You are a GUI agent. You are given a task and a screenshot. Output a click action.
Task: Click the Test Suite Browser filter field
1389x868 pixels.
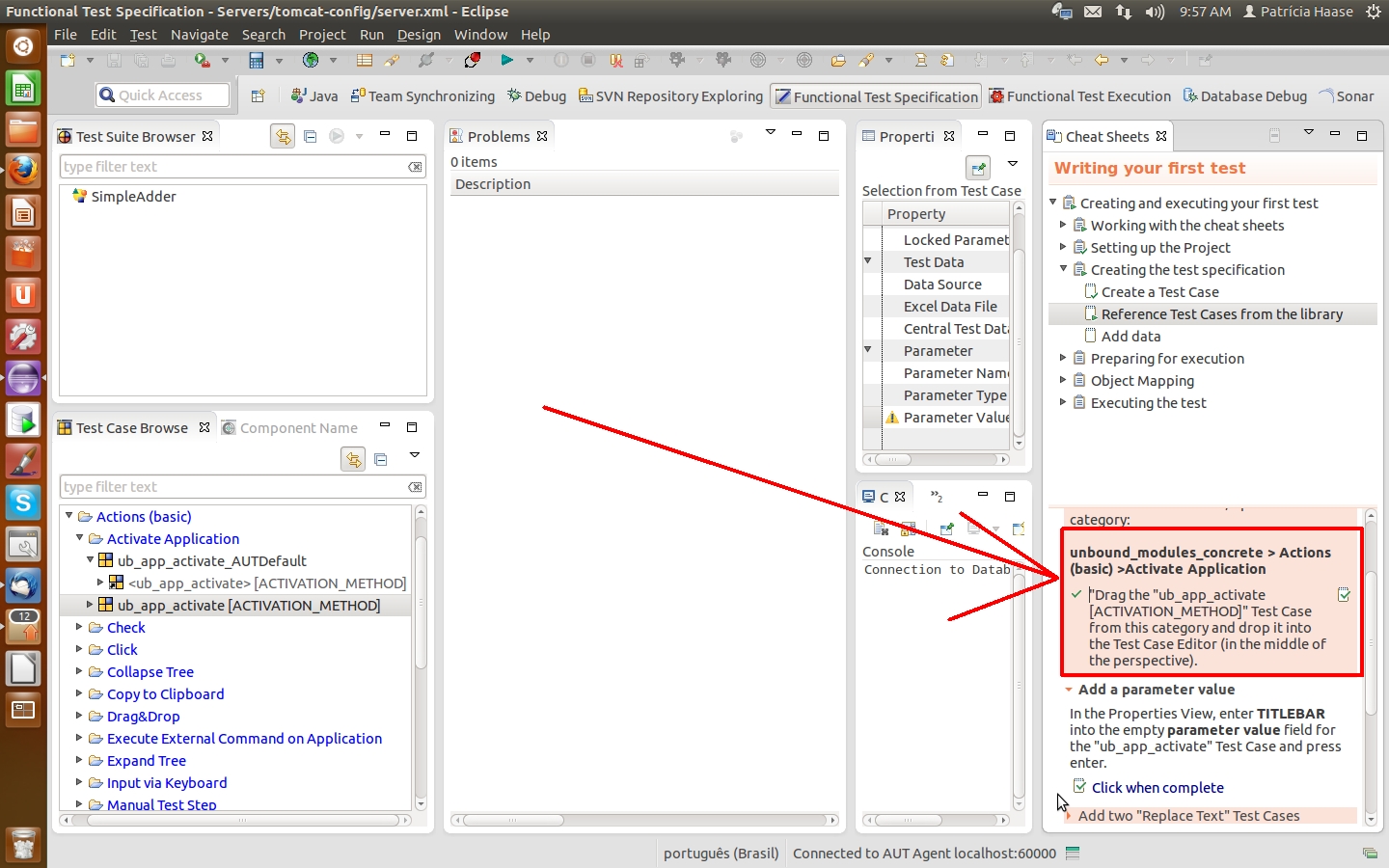pyautogui.click(x=243, y=167)
